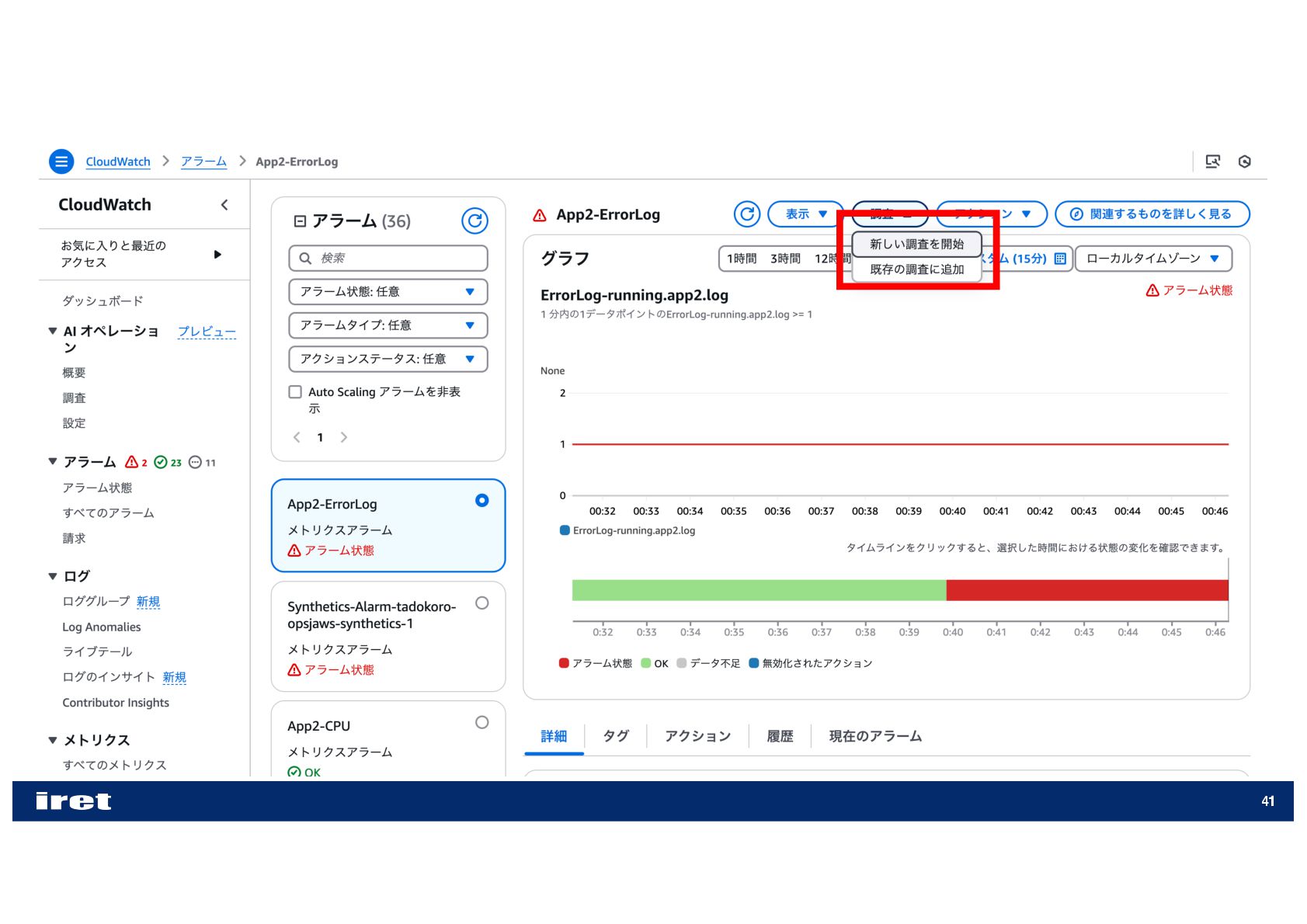1307x924 pixels.
Task: Select the Synthetics-Alarm-tadokoro radio button
Action: click(482, 603)
